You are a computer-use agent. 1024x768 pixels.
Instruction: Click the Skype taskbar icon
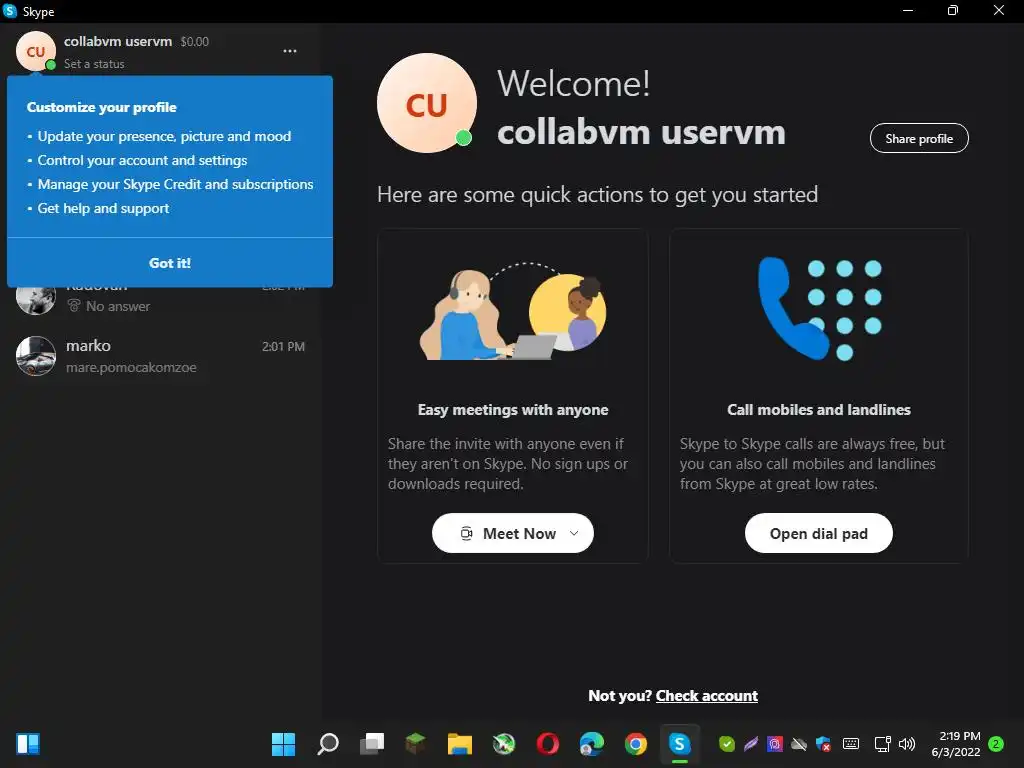click(x=680, y=744)
